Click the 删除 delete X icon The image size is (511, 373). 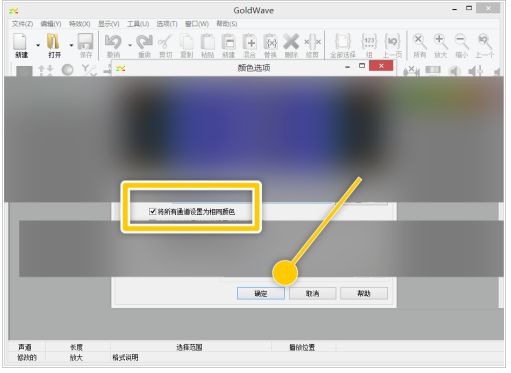(291, 42)
